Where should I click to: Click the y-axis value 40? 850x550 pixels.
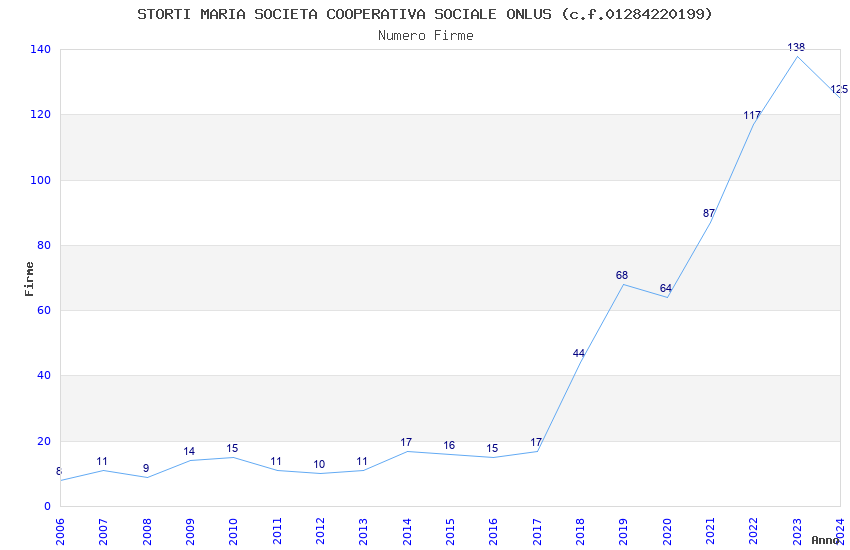[x=44, y=376]
